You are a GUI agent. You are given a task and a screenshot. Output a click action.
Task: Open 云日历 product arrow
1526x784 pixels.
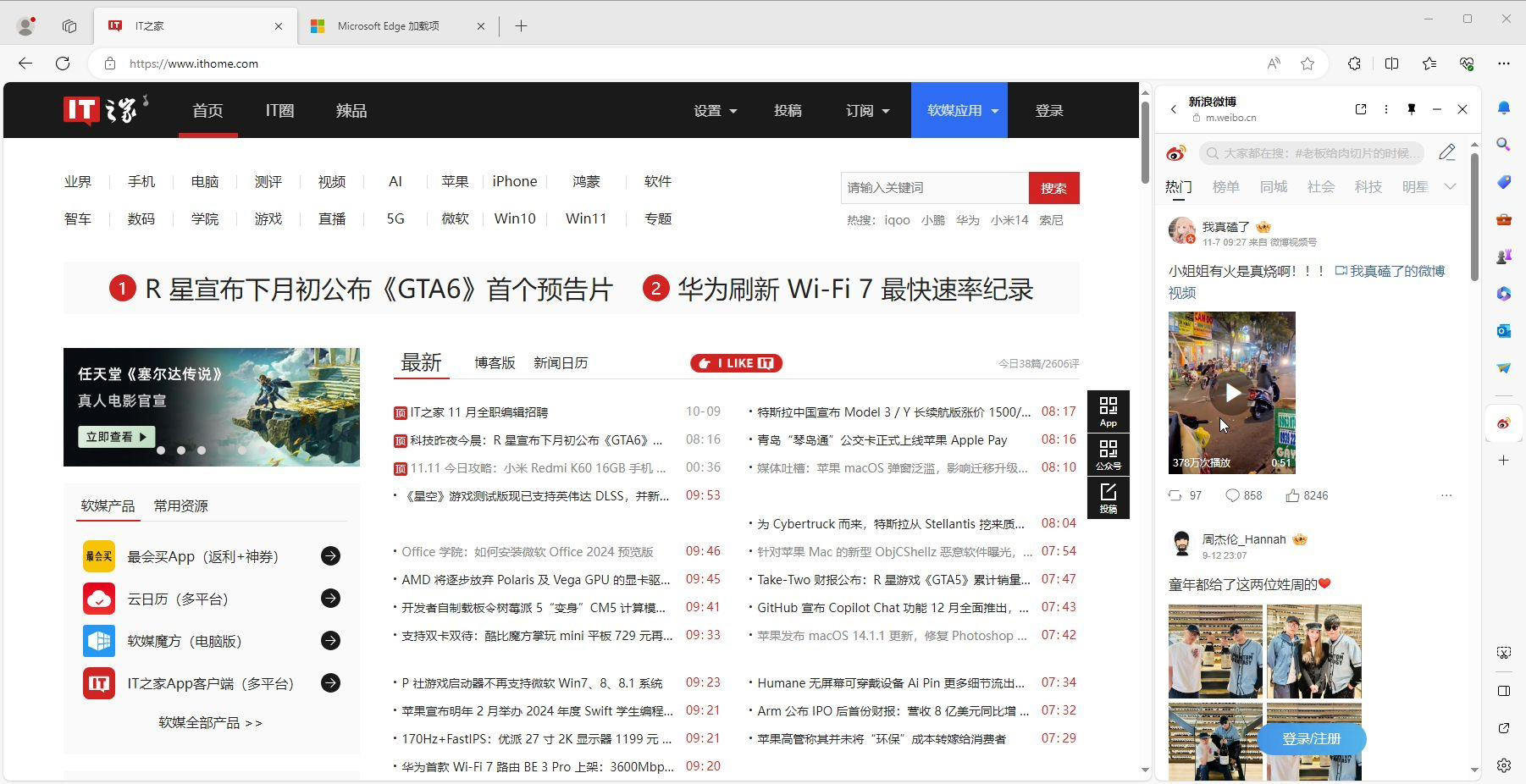[330, 598]
